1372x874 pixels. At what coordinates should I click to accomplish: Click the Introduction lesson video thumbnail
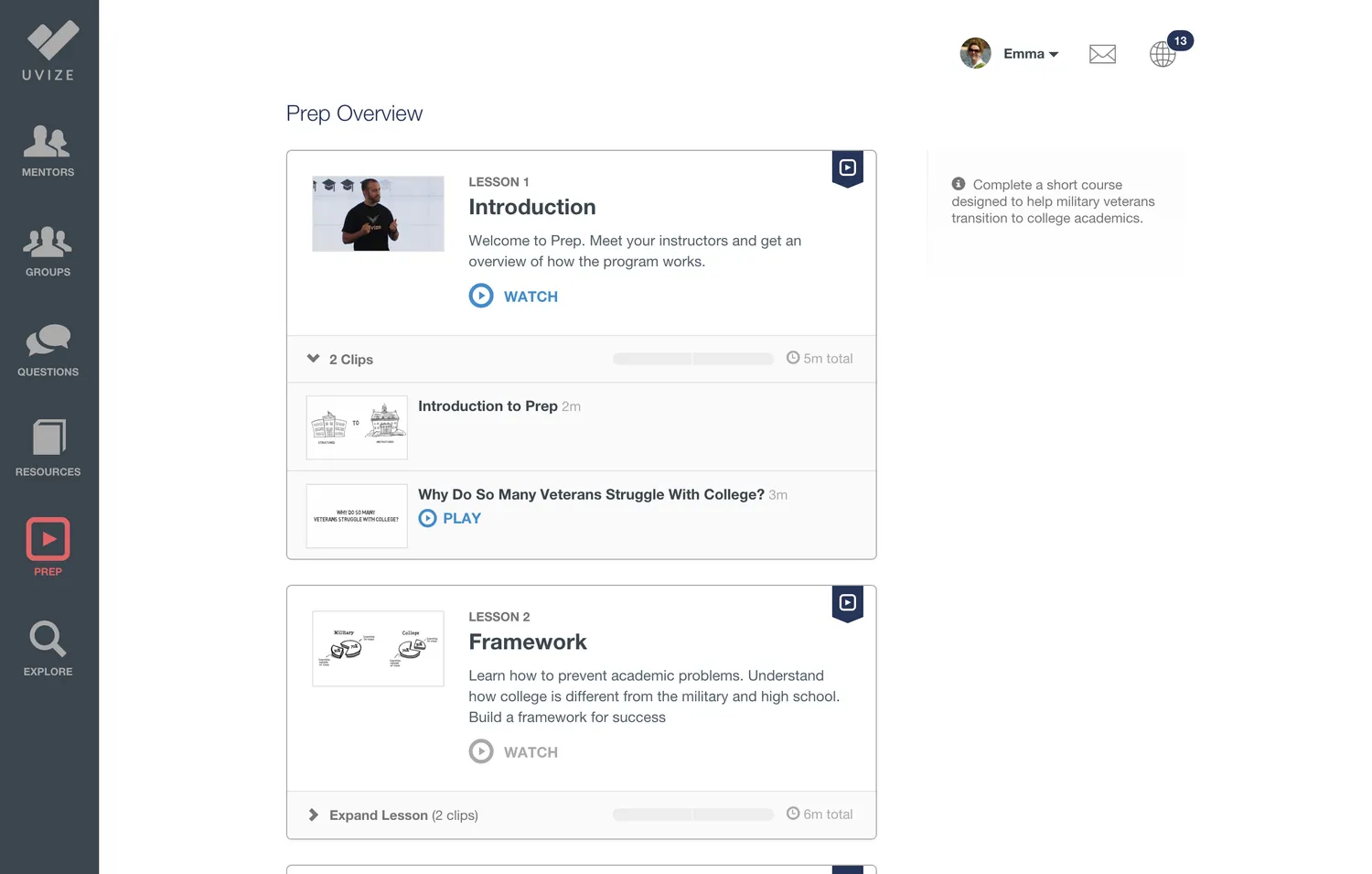click(x=378, y=214)
